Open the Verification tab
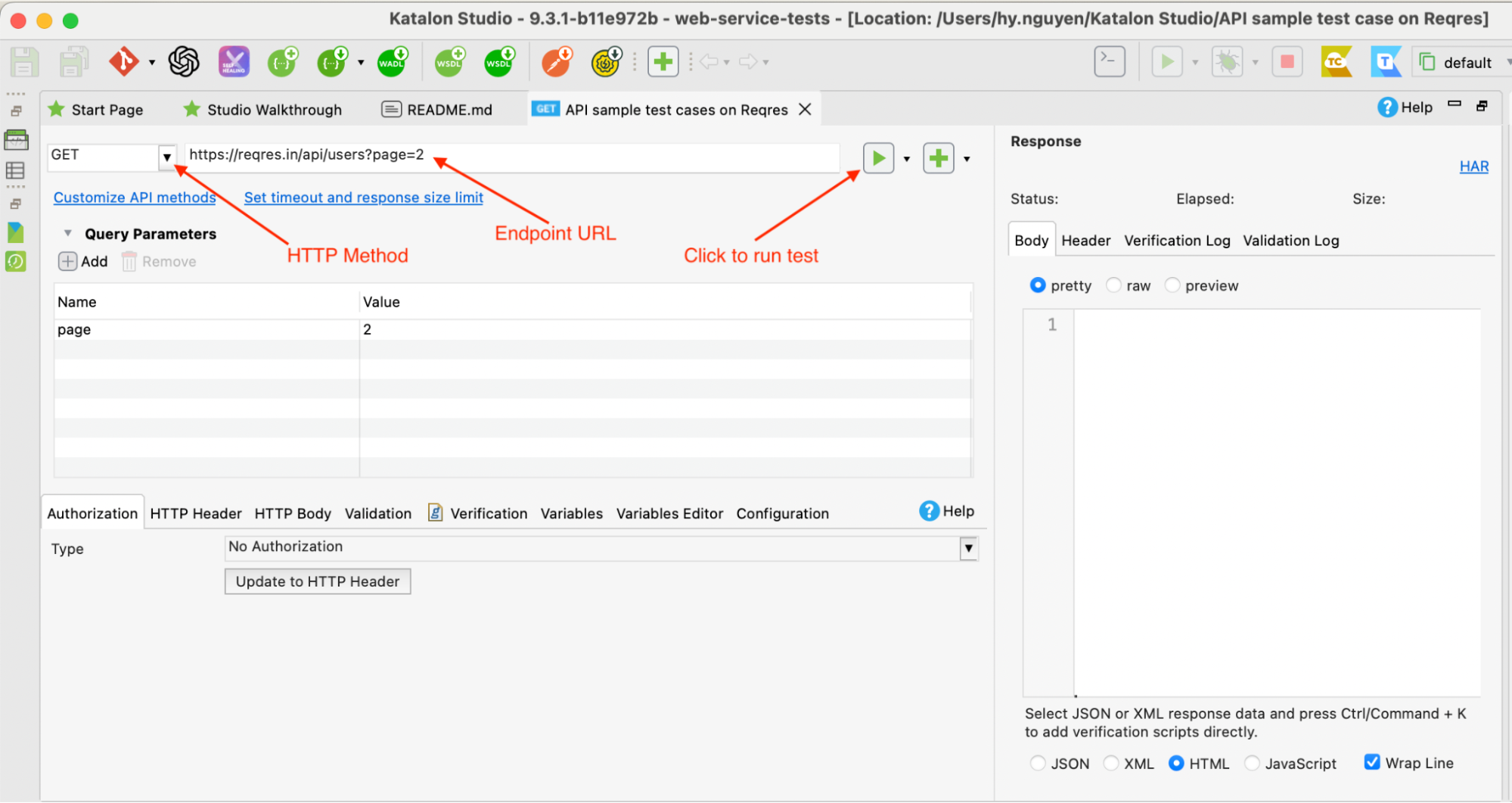This screenshot has height=803, width=1512. [478, 513]
